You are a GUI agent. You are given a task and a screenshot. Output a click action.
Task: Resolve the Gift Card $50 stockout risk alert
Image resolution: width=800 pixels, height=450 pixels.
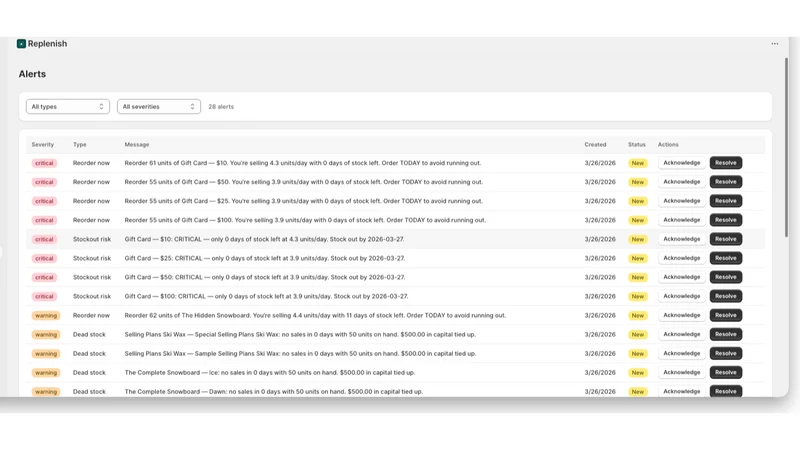726,277
